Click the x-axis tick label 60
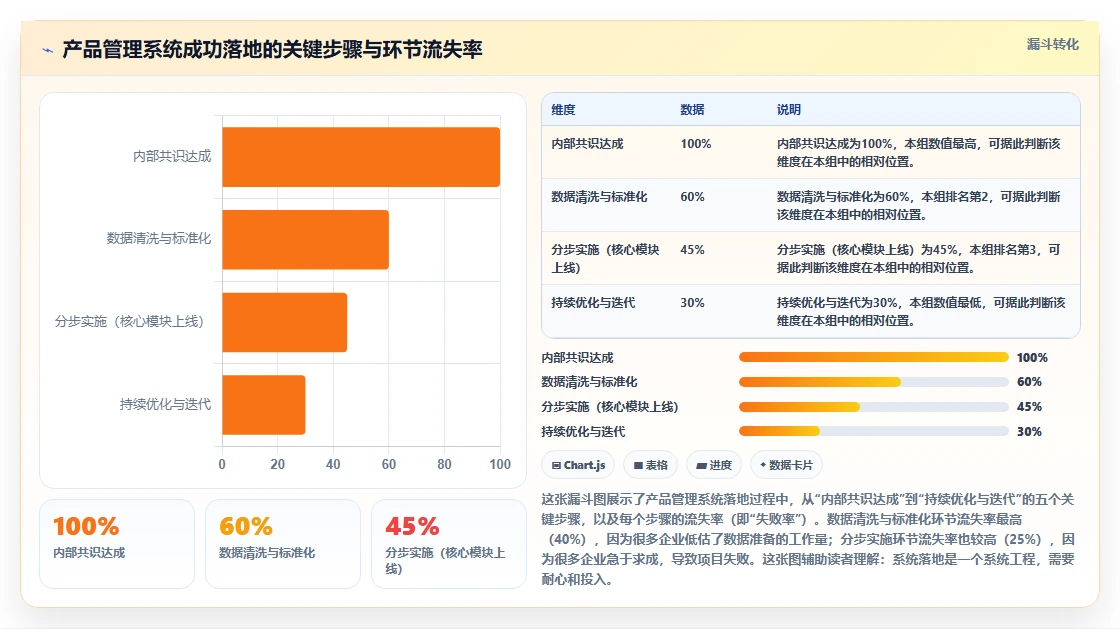The width and height of the screenshot is (1120, 629). point(389,464)
